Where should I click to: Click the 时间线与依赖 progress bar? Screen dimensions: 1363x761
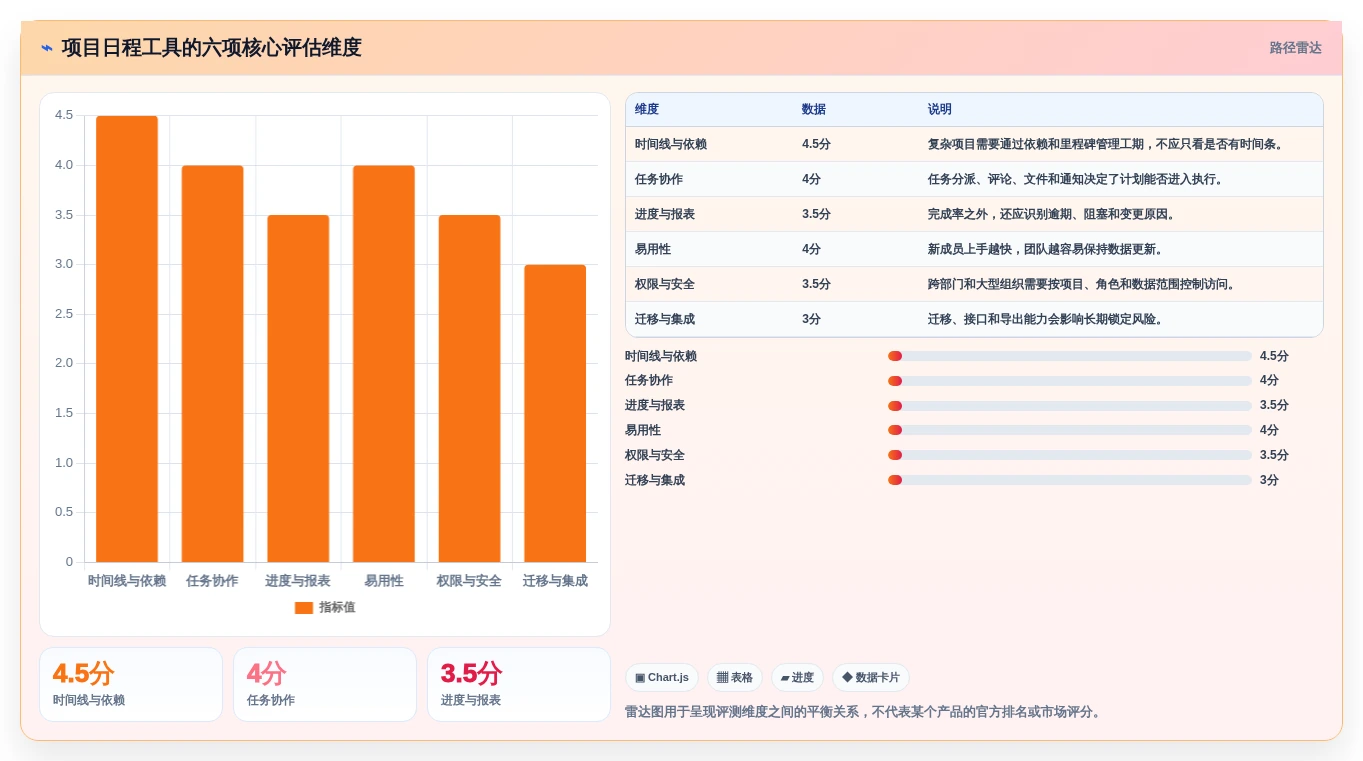(1069, 356)
